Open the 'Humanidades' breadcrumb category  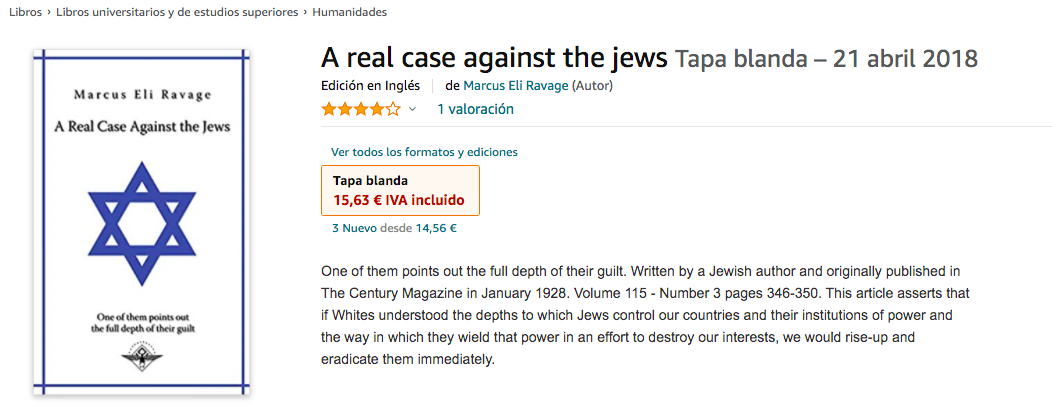(x=350, y=12)
